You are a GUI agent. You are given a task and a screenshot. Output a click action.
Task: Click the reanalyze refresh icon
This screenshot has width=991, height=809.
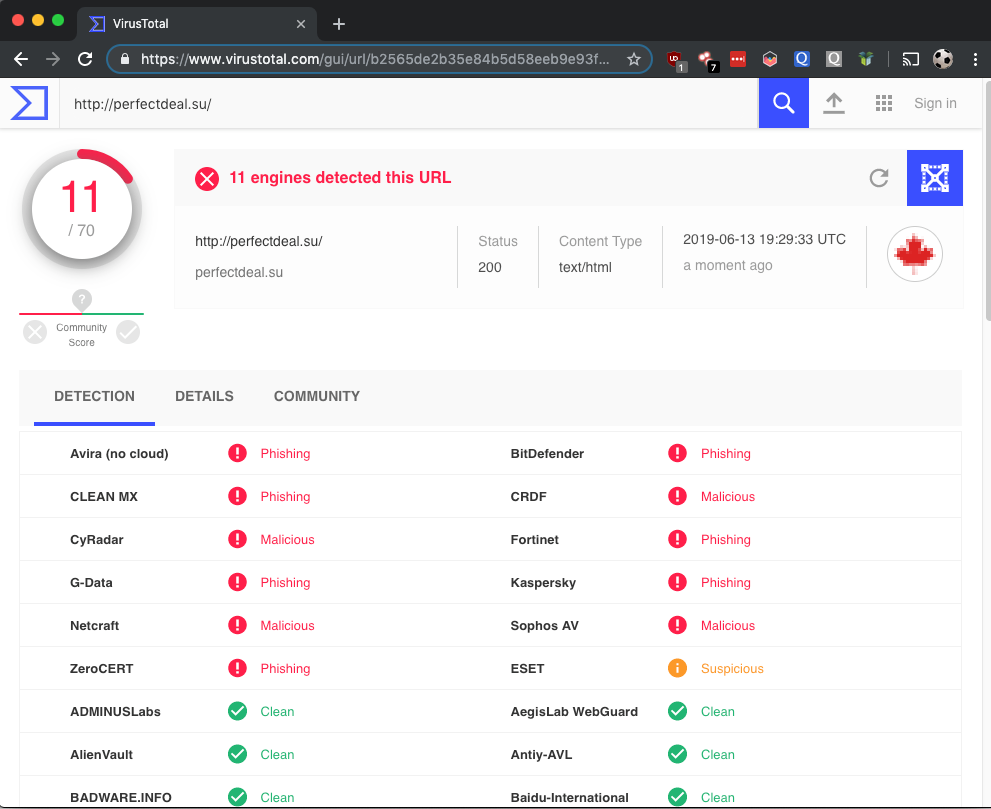pos(879,178)
